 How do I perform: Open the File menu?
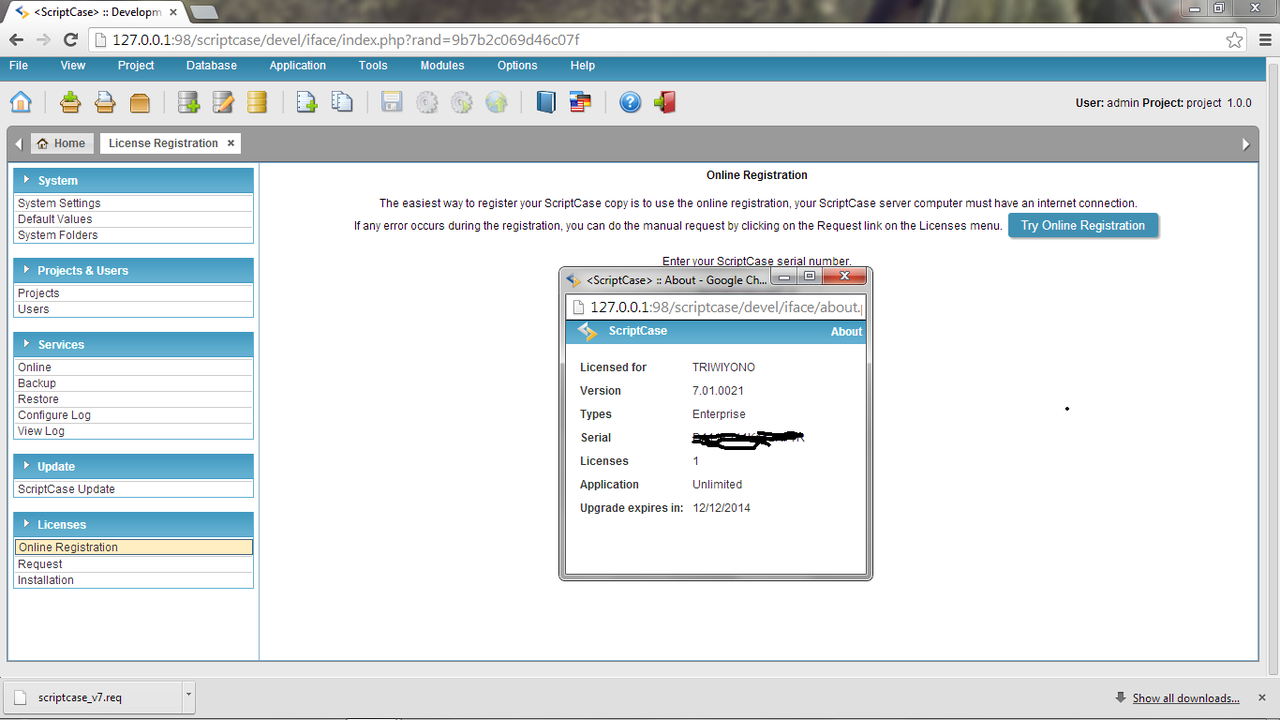[x=18, y=65]
